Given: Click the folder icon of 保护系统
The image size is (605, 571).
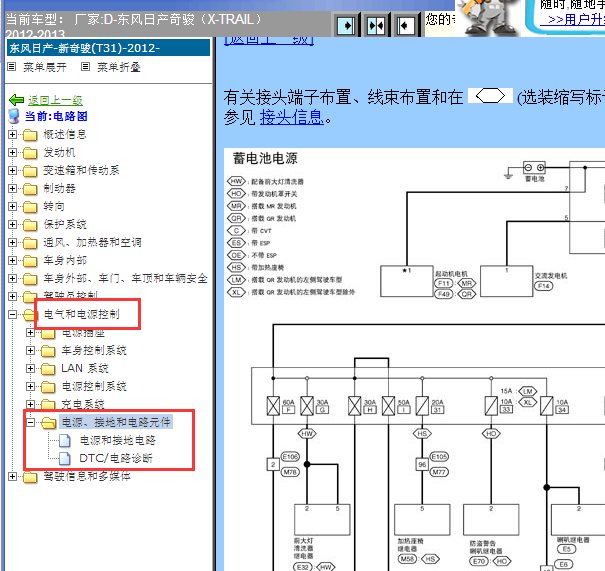Looking at the screenshot, I should (x=30, y=225).
